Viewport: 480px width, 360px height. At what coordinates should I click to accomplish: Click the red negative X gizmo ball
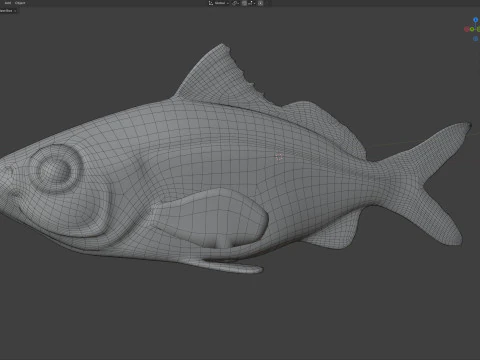[467, 29]
